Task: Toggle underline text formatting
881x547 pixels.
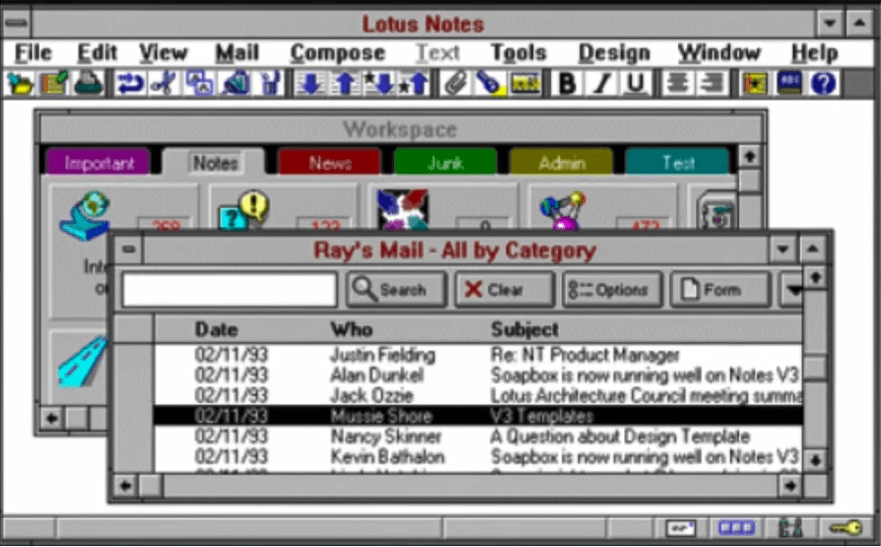Action: click(x=636, y=83)
